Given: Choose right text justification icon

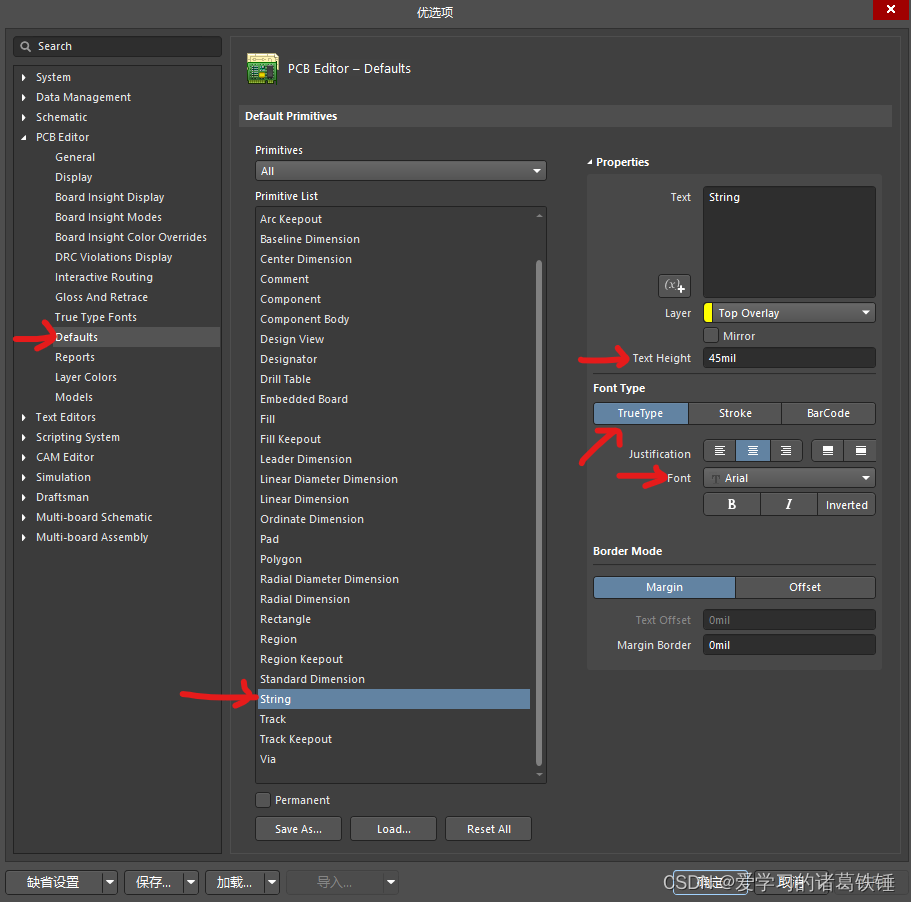Looking at the screenshot, I should 786,452.
